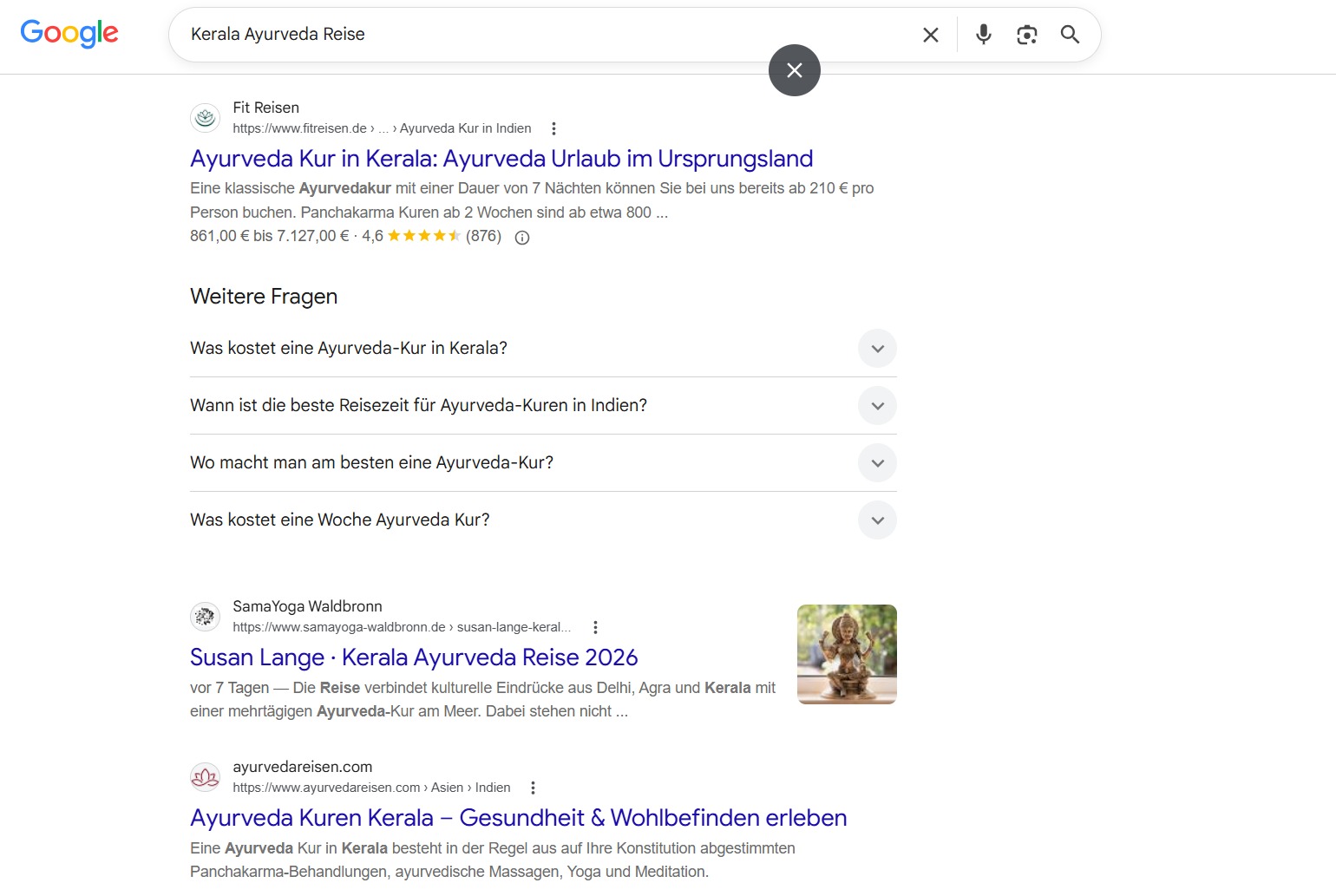Start voice search with microphone icon
The image size is (1336, 896).
click(983, 35)
